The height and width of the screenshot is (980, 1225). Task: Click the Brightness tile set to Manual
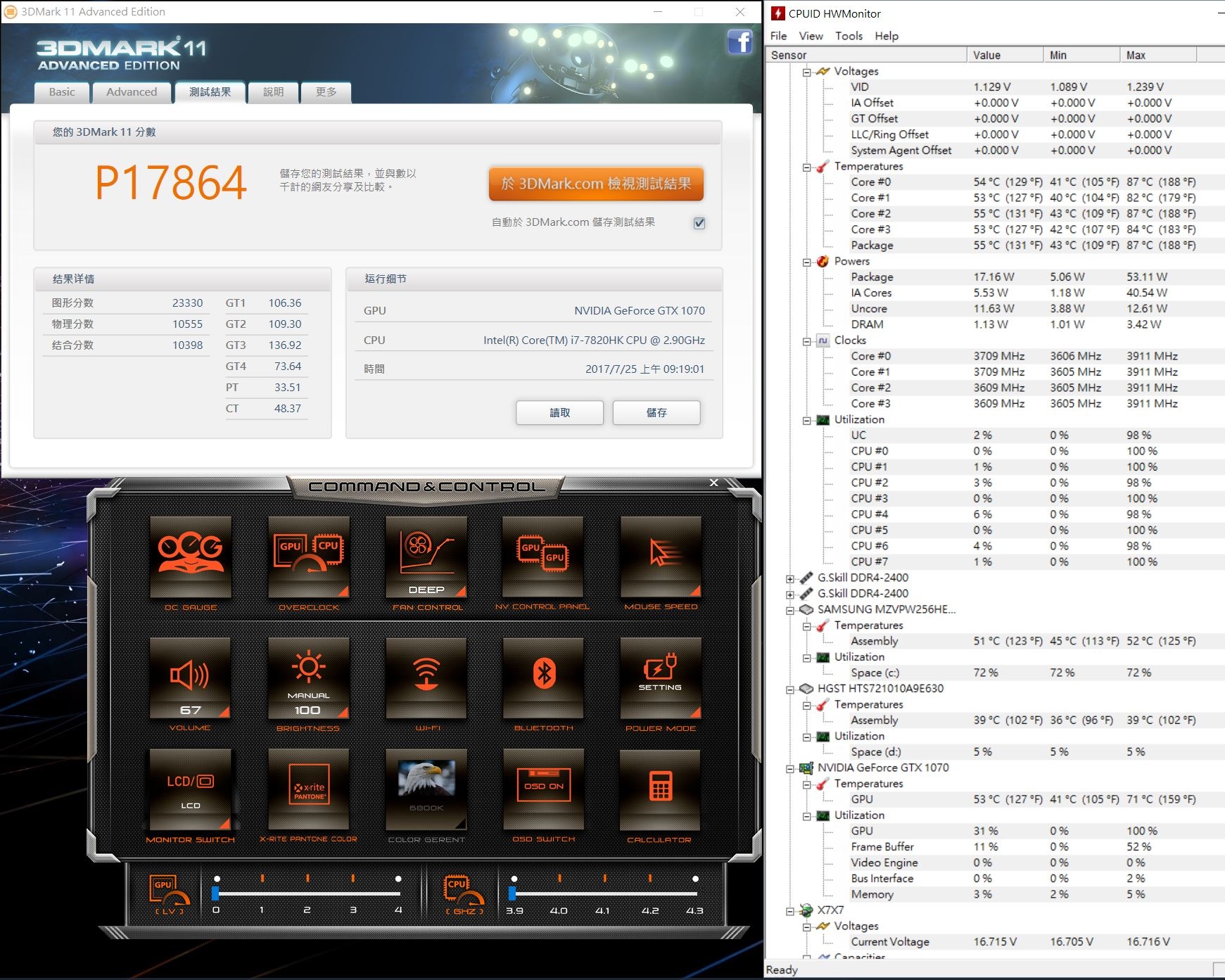(x=309, y=678)
